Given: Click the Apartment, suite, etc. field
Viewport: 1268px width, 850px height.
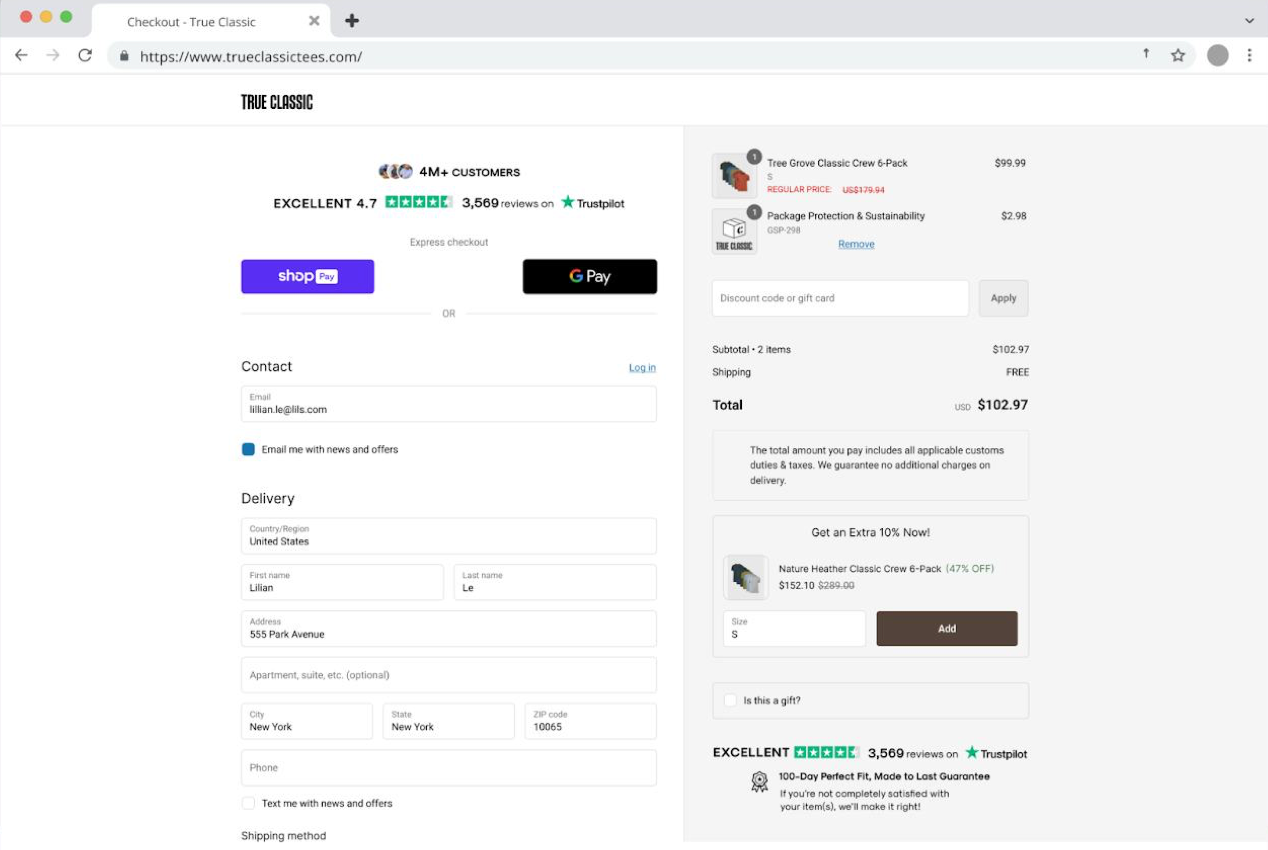Looking at the screenshot, I should (x=449, y=675).
